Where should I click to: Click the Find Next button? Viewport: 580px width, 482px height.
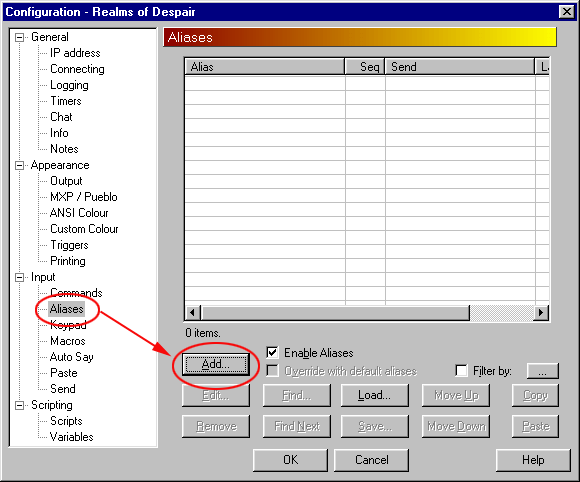(297, 426)
